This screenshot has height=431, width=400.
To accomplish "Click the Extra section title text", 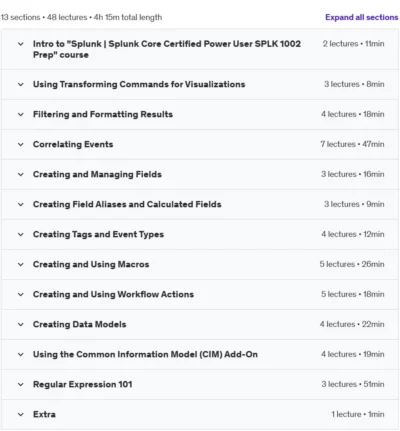I will [x=44, y=414].
